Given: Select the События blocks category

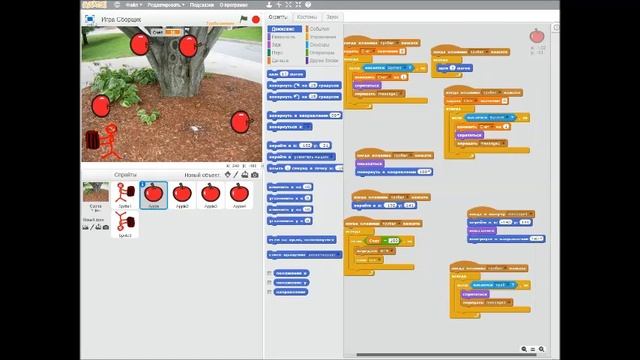Looking at the screenshot, I should point(323,29).
